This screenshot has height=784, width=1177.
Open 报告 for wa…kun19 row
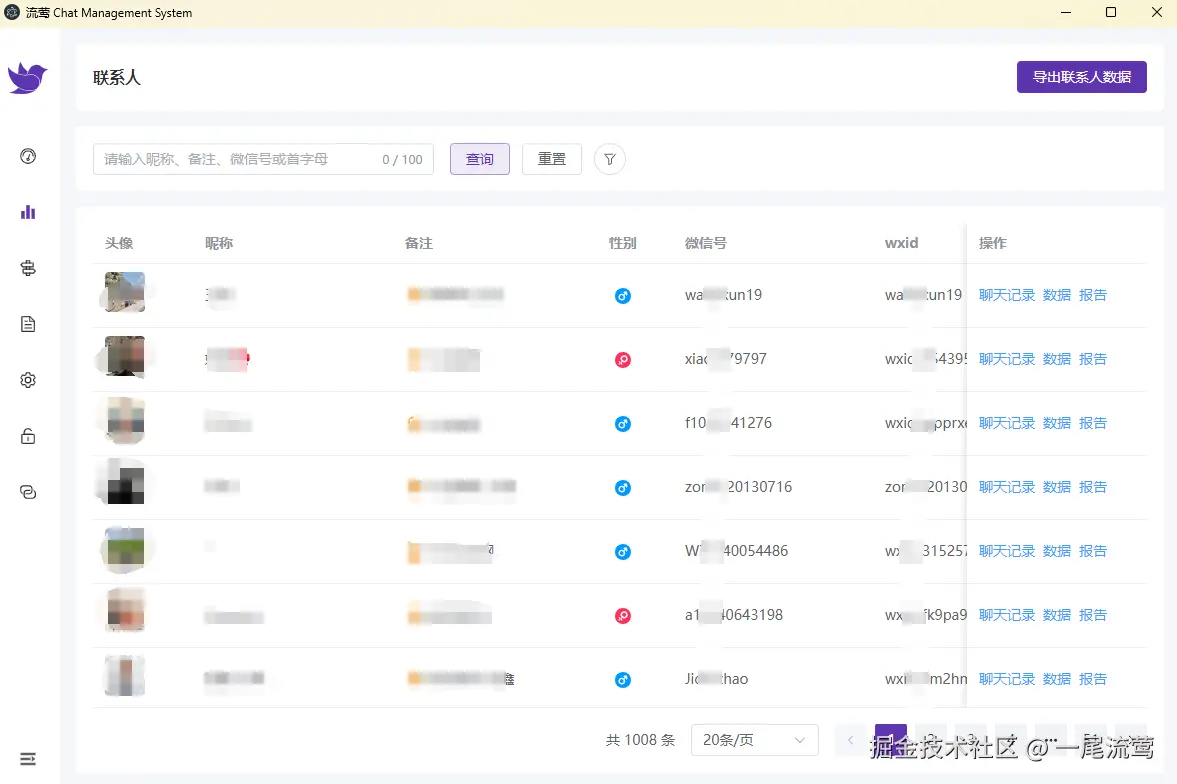[1093, 295]
